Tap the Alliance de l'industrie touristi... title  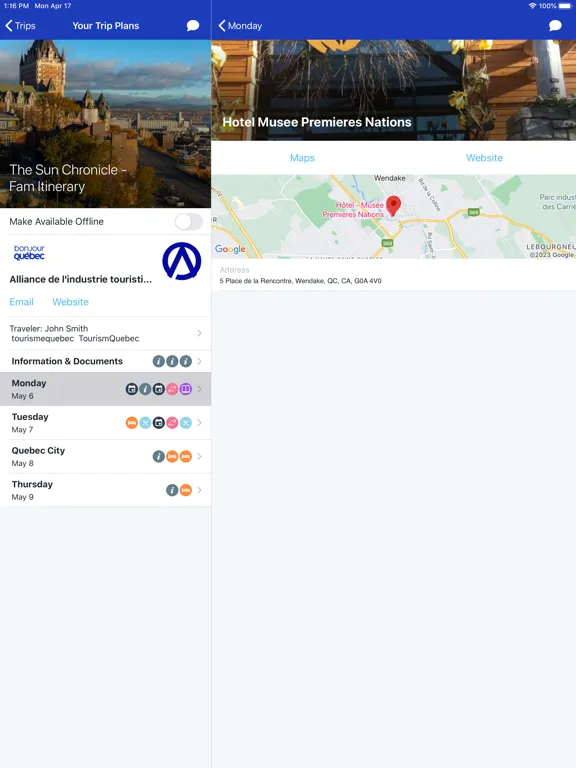(x=81, y=279)
